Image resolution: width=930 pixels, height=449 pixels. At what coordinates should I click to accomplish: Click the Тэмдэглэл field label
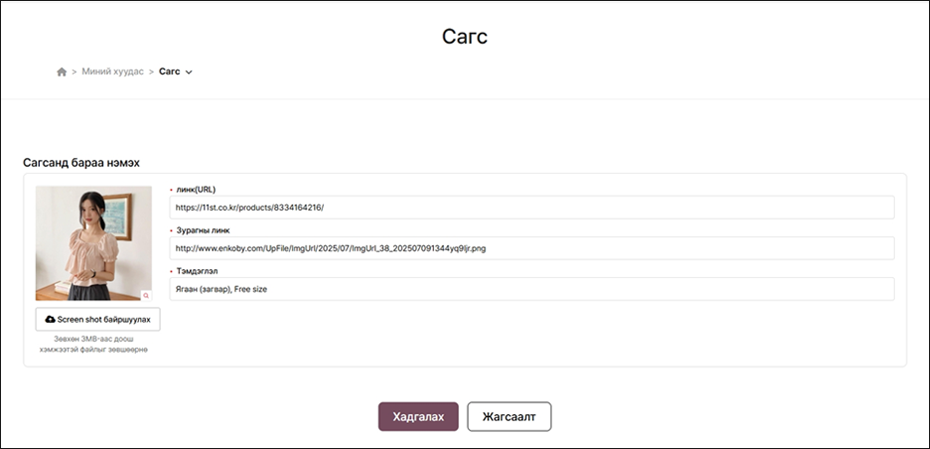click(198, 270)
